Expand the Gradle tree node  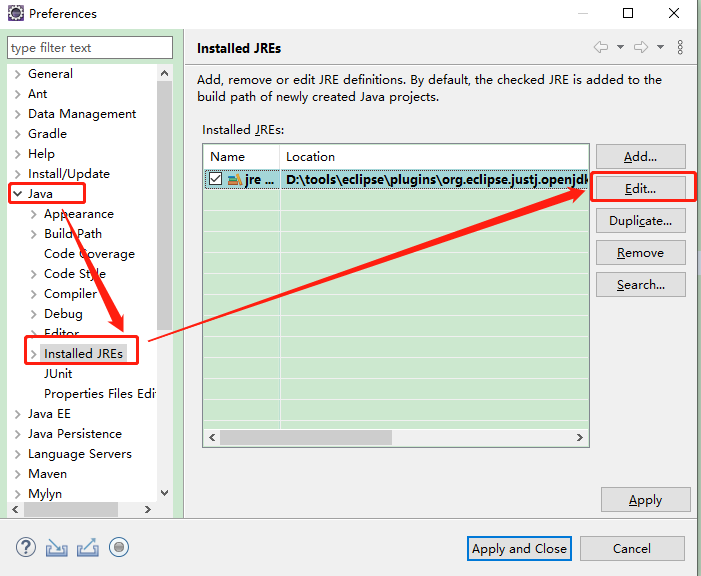tap(17, 134)
